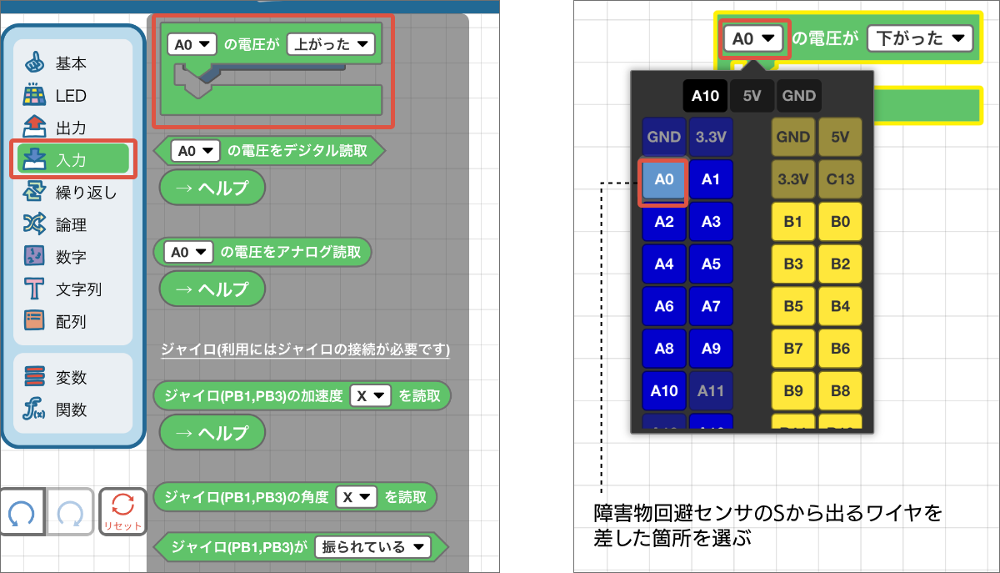This screenshot has height=573, width=1000.
Task: Select the yellow C13 pin swatch
Action: (840, 180)
